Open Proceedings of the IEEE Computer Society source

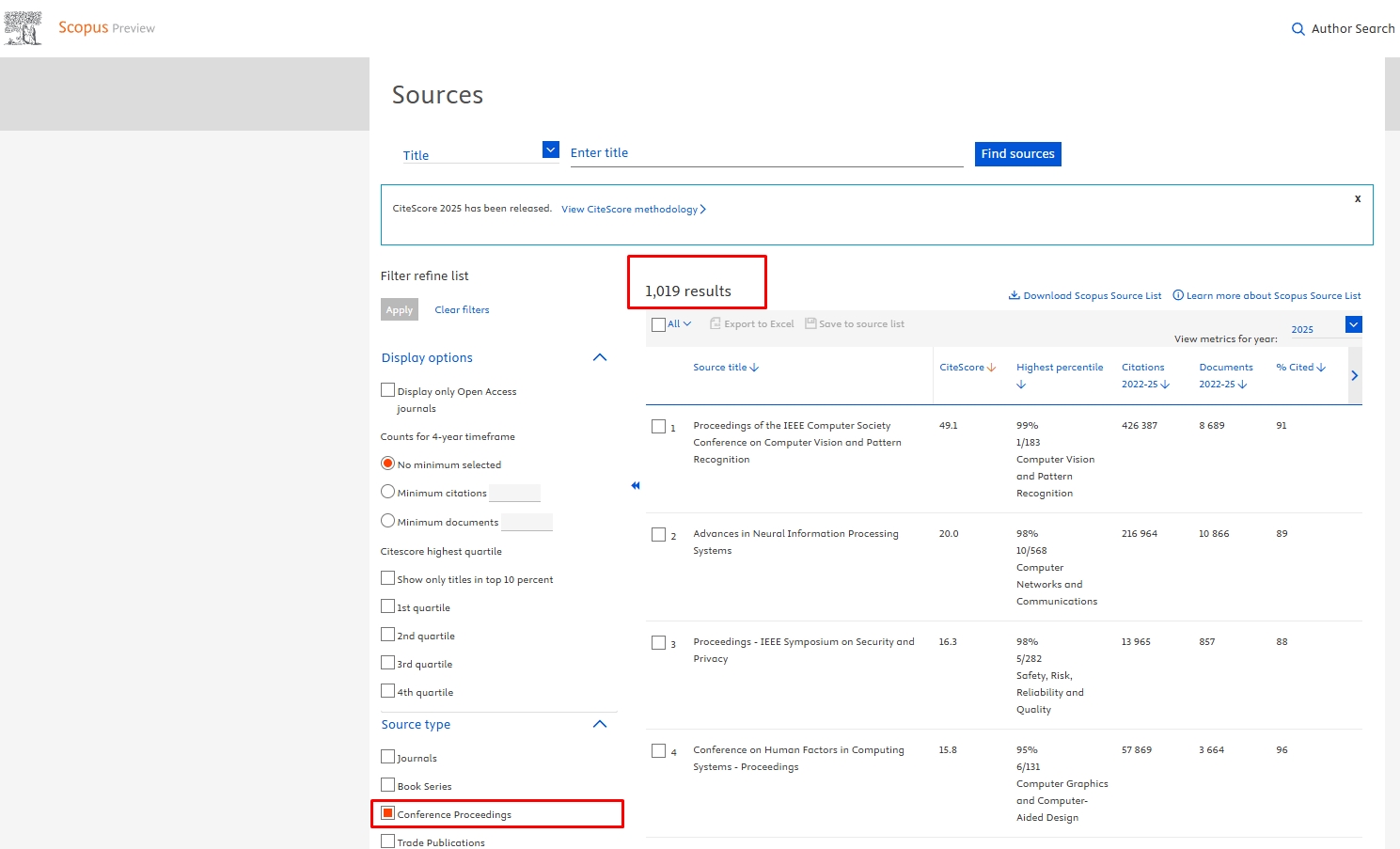coord(797,442)
